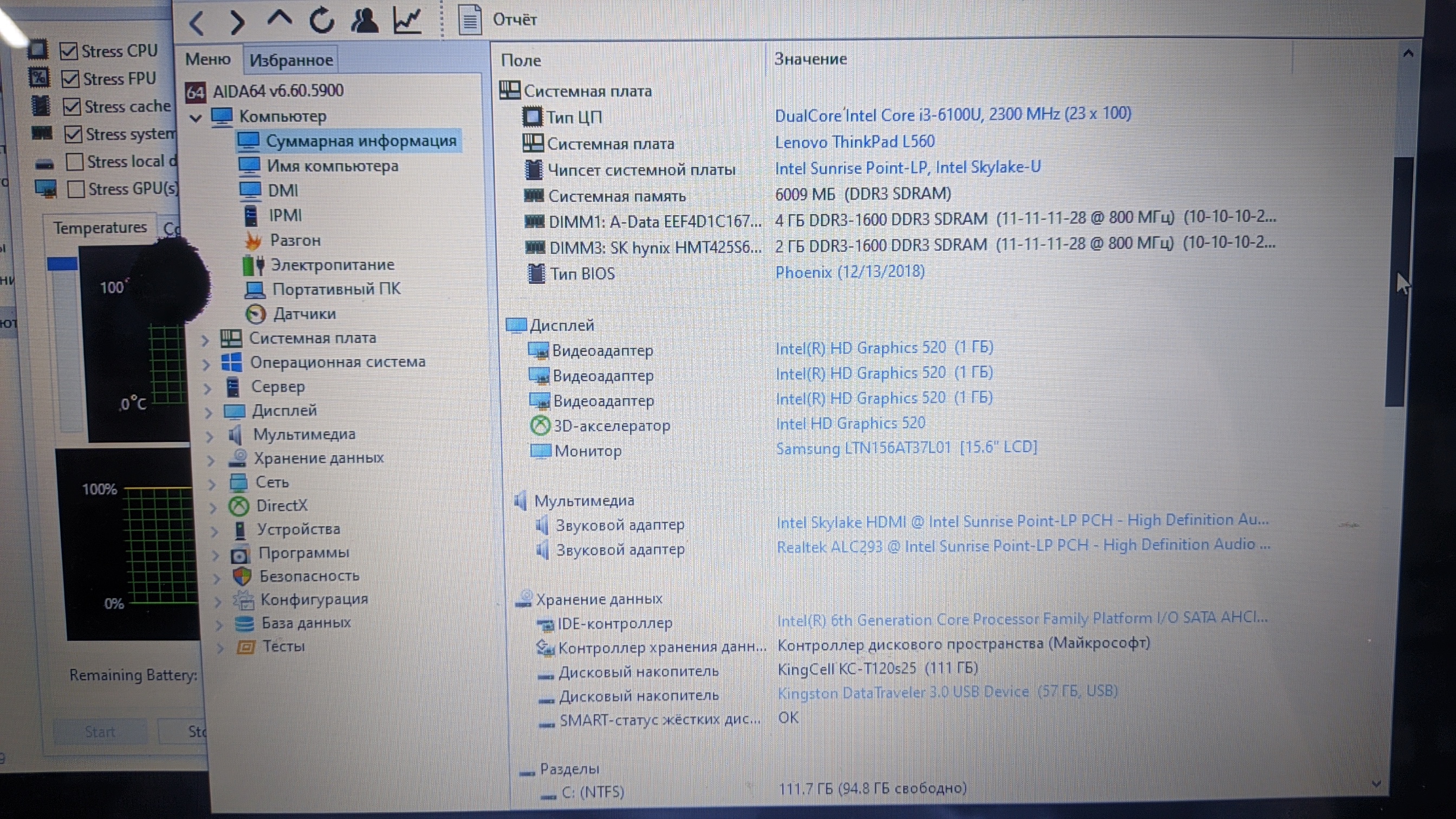Click the IPMI server icon
1456x819 pixels.
250,216
